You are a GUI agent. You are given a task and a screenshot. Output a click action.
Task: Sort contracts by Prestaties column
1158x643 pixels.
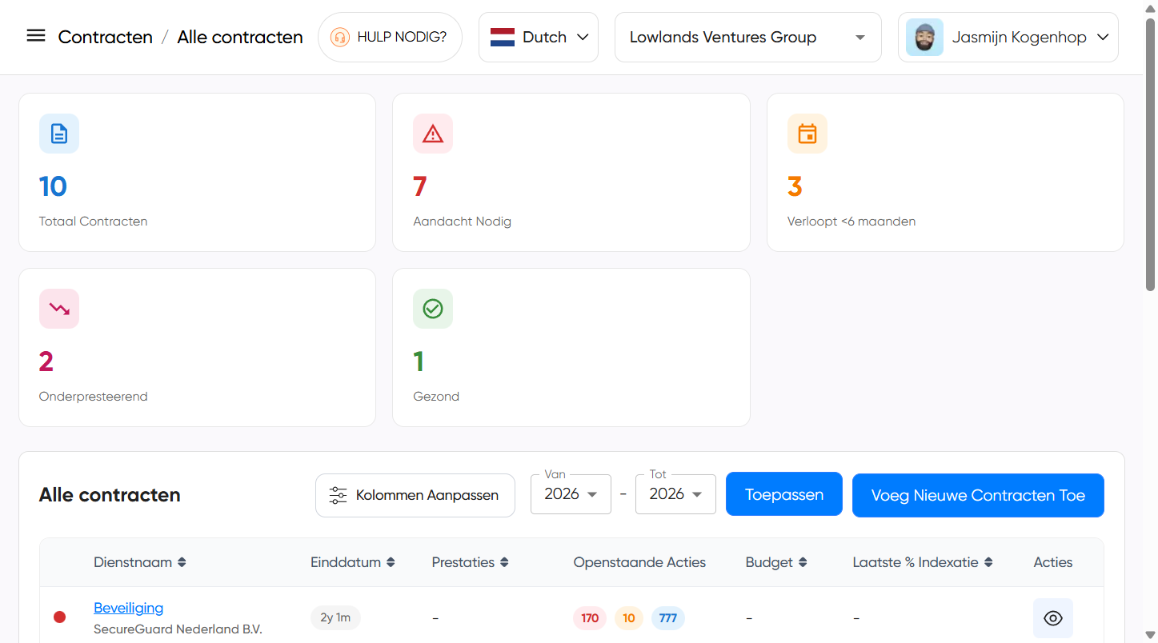[470, 563]
